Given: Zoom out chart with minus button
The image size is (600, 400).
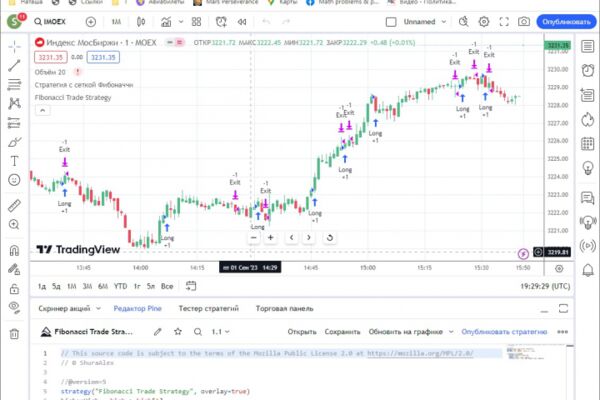Looking at the screenshot, I should click(x=254, y=238).
